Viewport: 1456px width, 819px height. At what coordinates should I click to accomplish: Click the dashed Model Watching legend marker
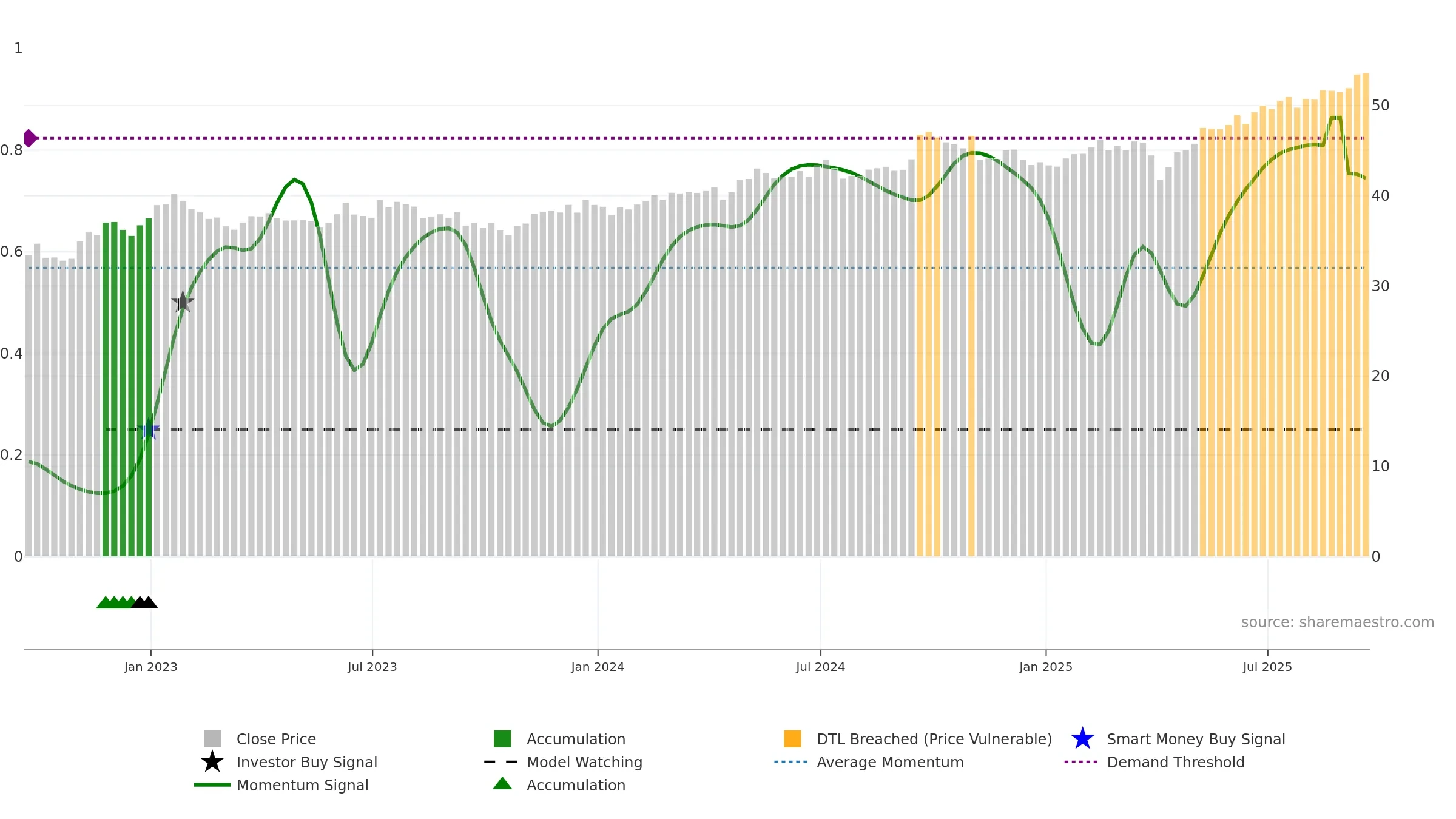coord(501,762)
